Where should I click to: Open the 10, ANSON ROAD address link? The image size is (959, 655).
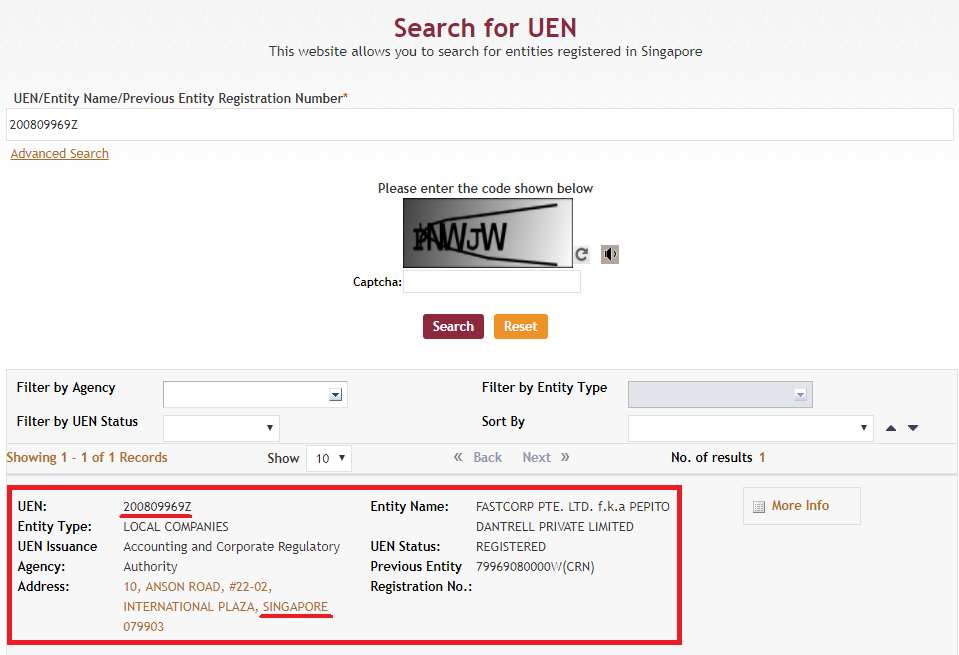coord(226,606)
